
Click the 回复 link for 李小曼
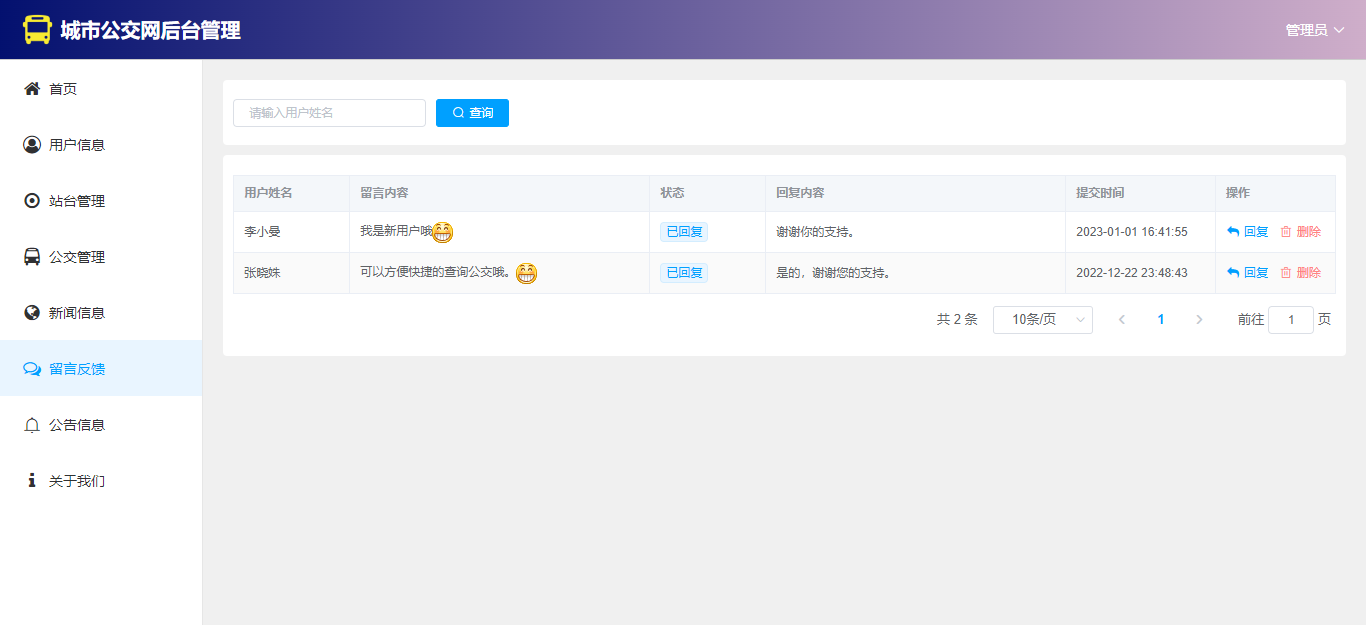click(x=1248, y=232)
